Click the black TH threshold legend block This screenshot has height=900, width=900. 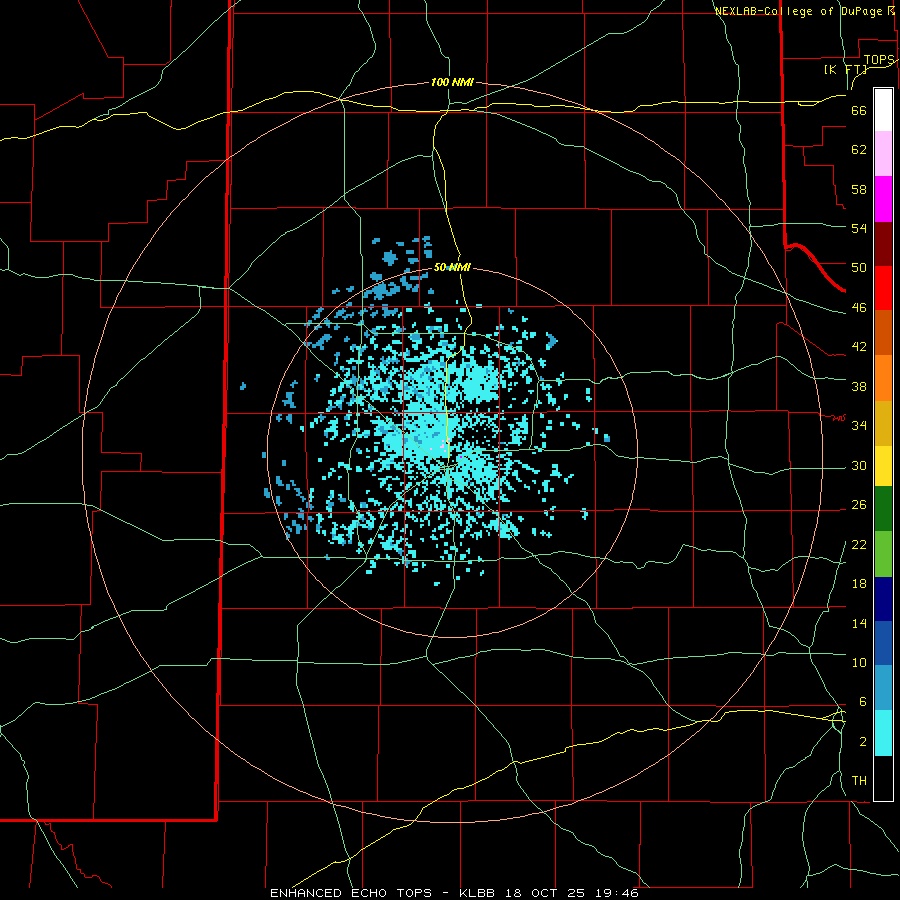tap(883, 778)
